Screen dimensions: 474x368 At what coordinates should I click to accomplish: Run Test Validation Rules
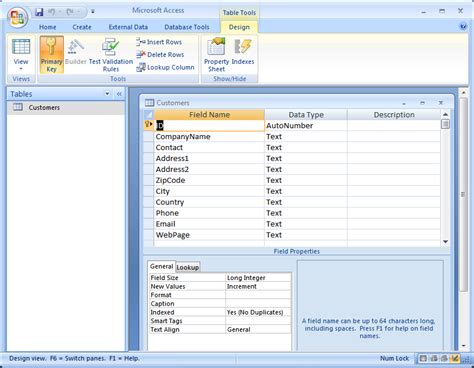coord(111,55)
